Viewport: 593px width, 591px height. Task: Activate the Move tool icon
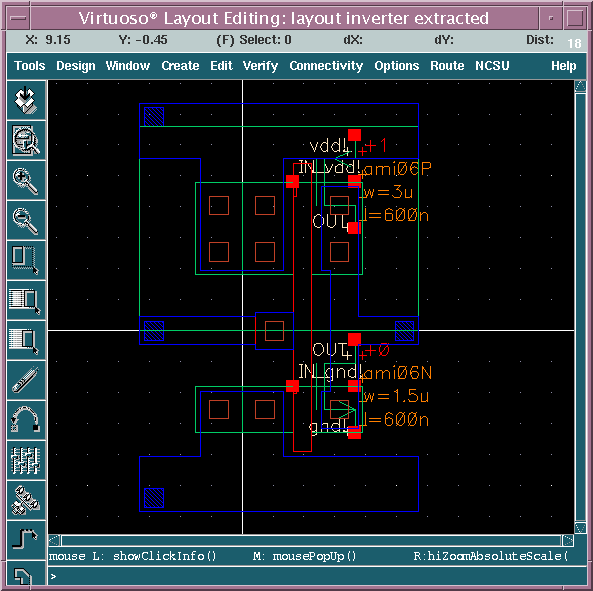pos(26,341)
